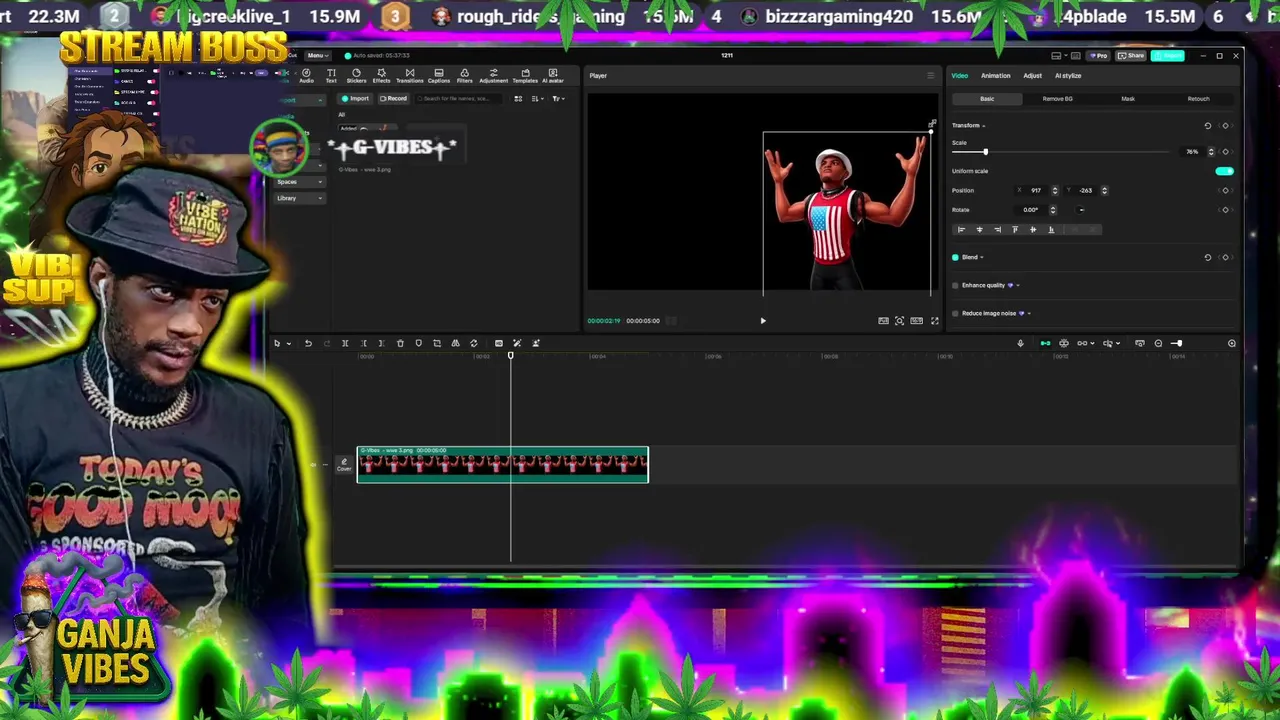Click the zoom-to-fit icon at timeline right end
This screenshot has height=720, width=1280.
[x=1231, y=343]
